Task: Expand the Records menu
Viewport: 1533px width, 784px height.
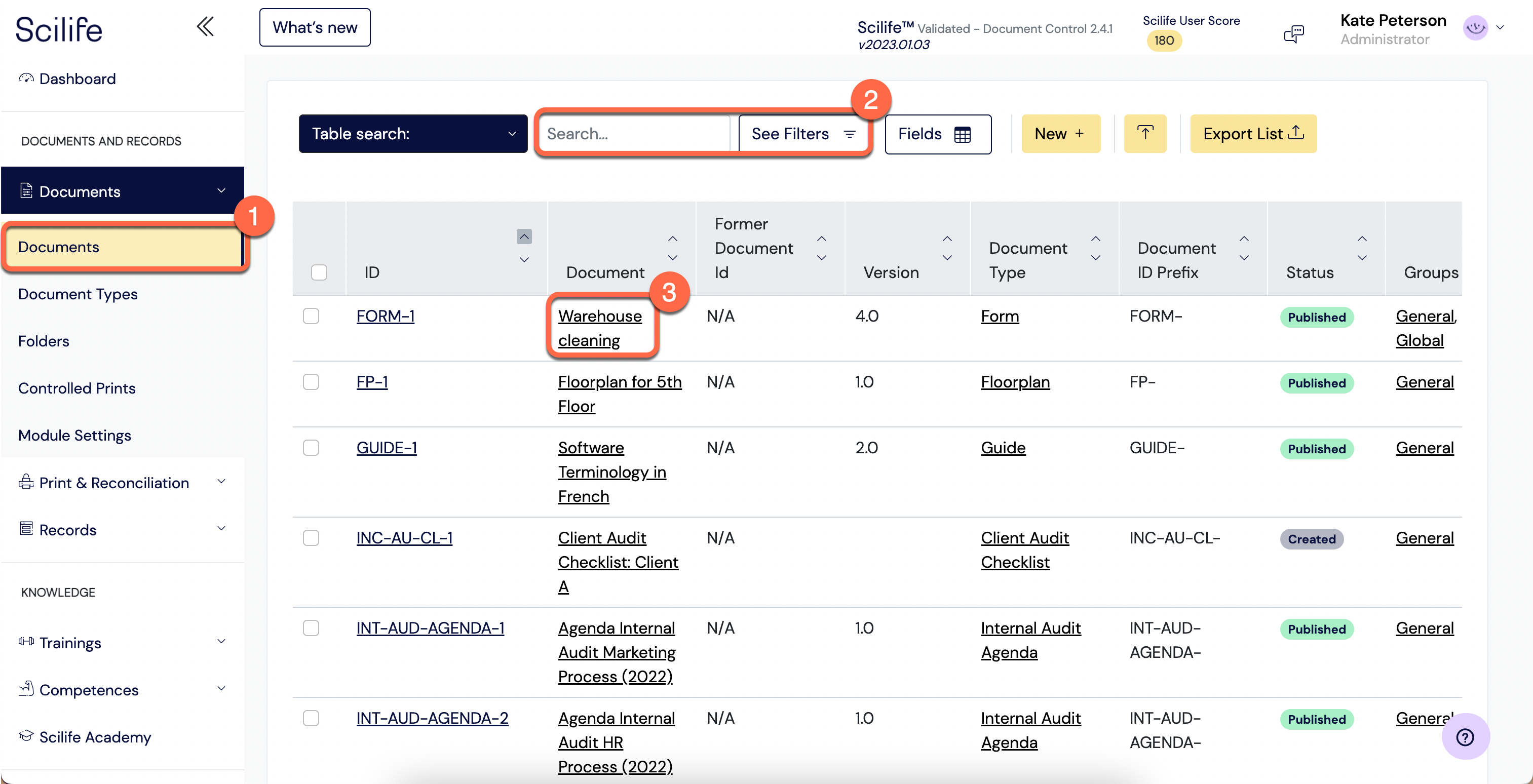Action: coord(221,528)
